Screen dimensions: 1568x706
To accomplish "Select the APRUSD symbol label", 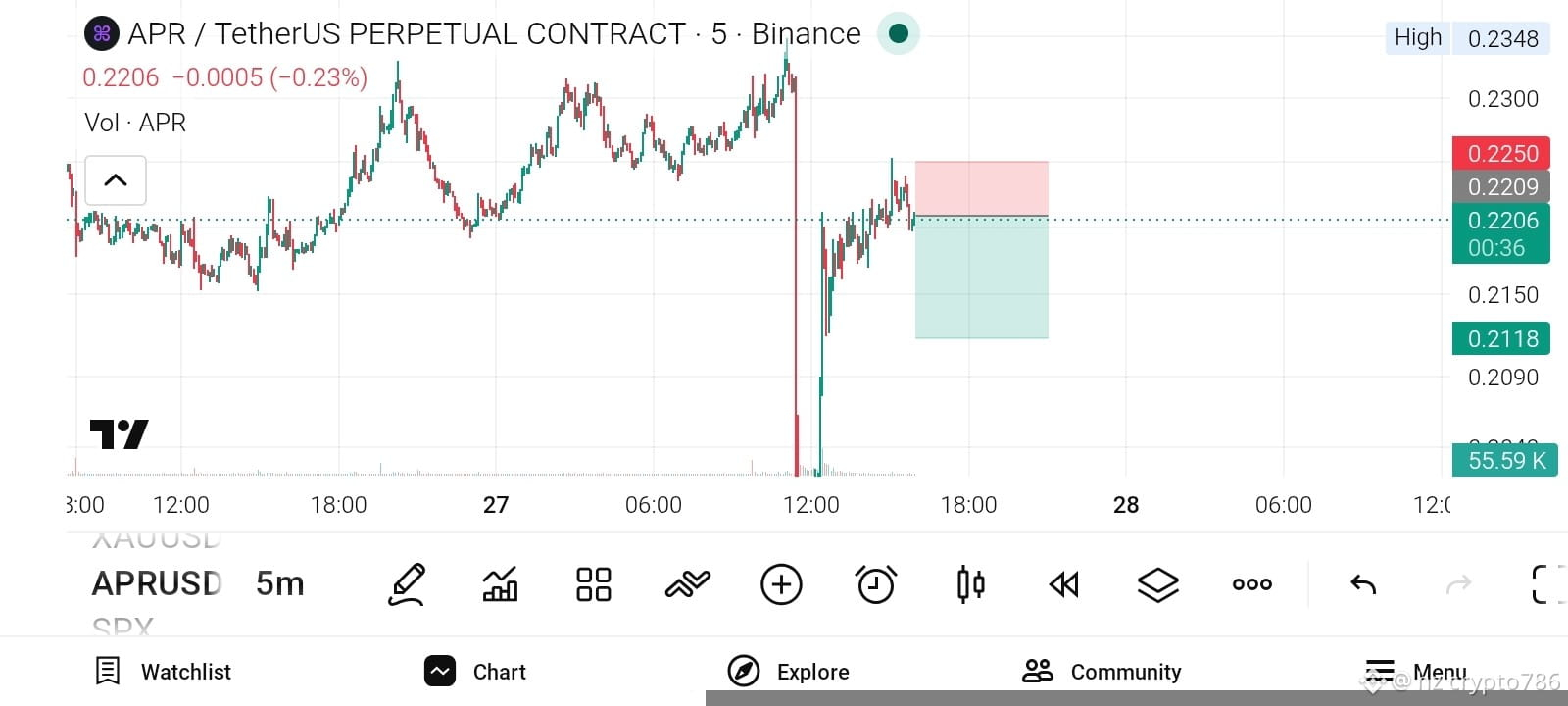I will tap(157, 583).
